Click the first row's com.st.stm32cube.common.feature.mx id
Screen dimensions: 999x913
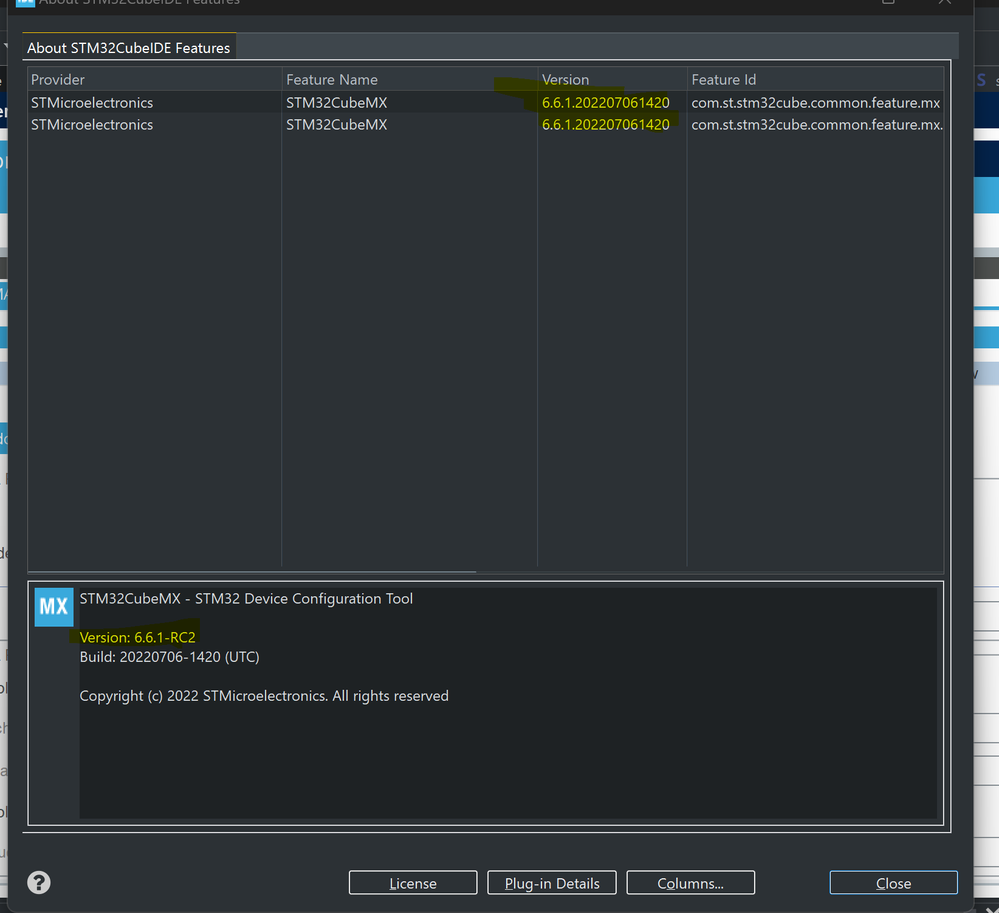click(816, 103)
